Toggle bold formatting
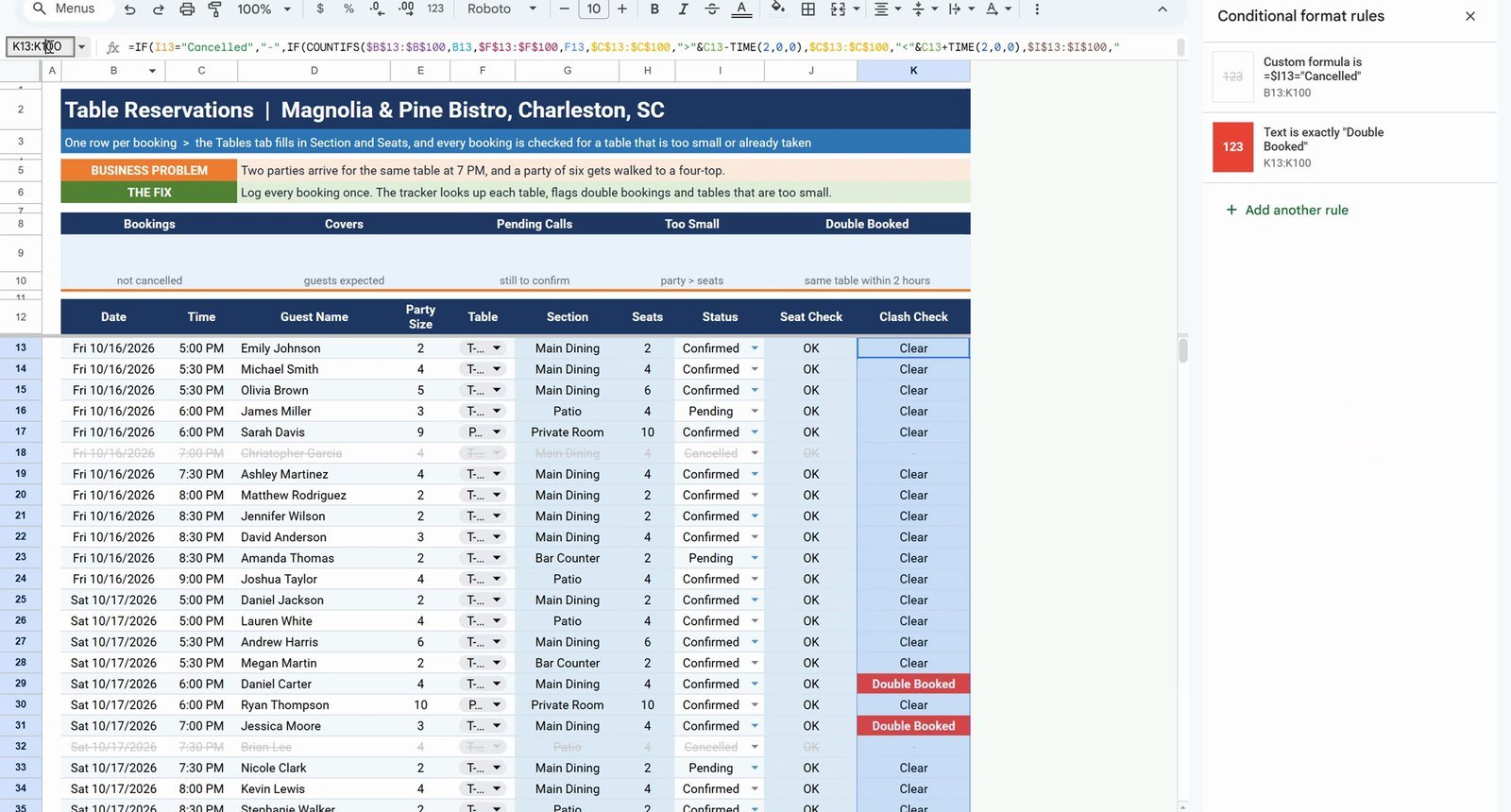1511x812 pixels. (654, 9)
